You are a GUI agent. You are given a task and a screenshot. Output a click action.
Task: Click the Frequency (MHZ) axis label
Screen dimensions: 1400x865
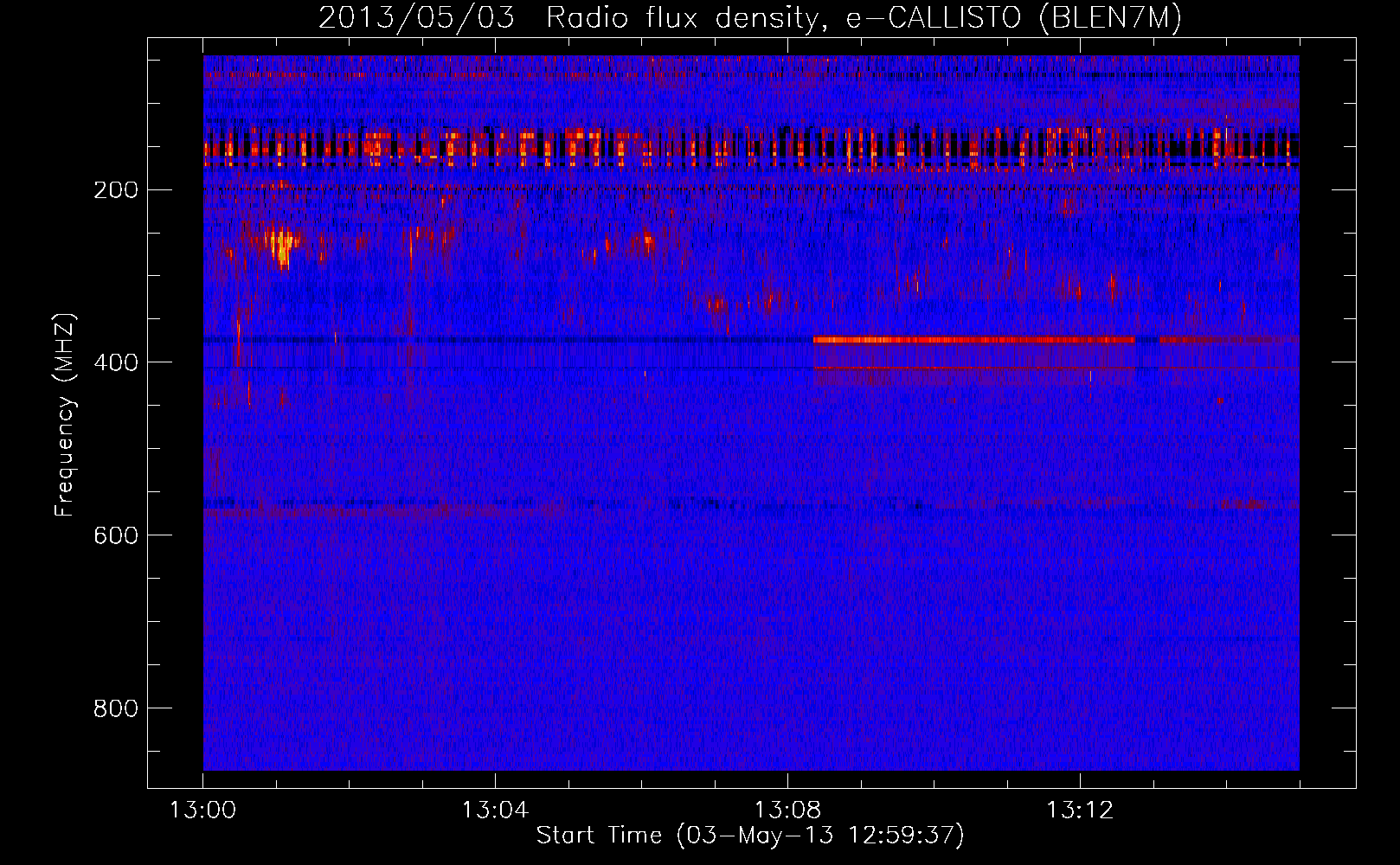(65, 415)
